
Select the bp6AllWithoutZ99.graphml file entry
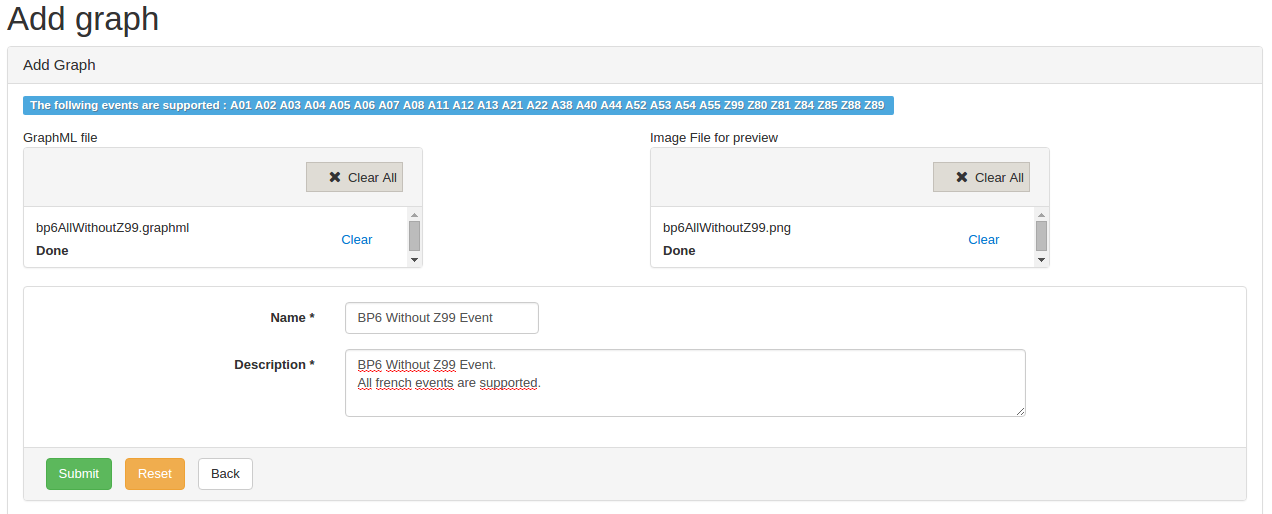tap(112, 228)
